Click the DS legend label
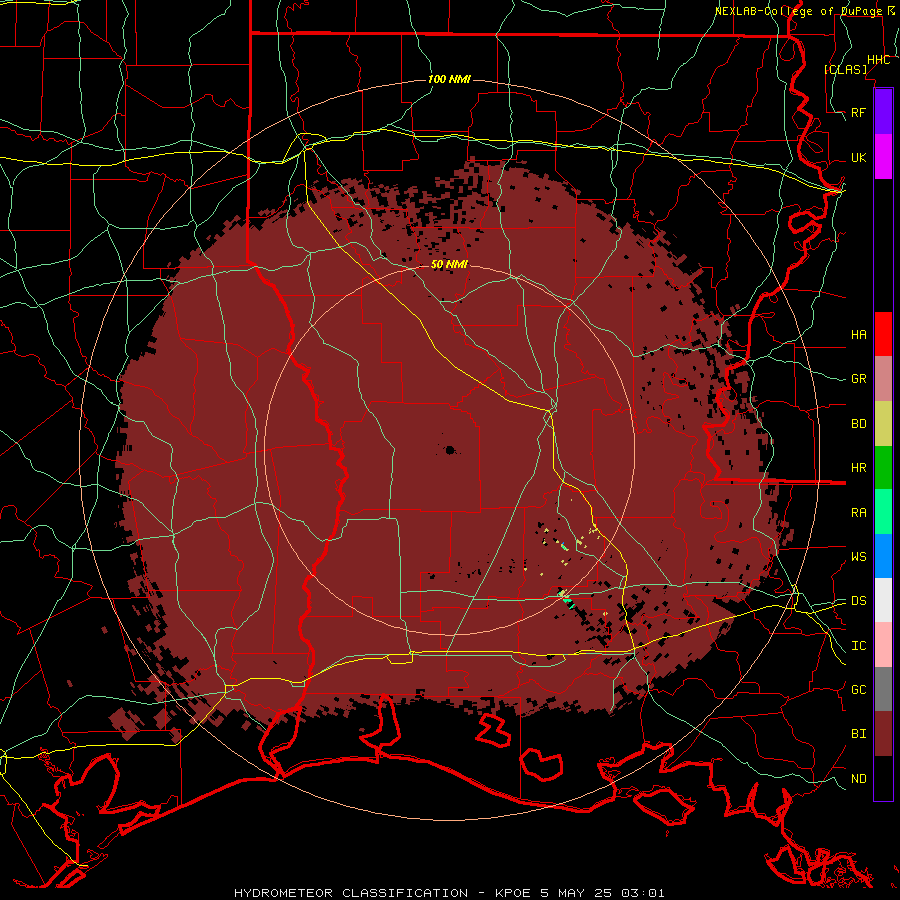 point(859,601)
